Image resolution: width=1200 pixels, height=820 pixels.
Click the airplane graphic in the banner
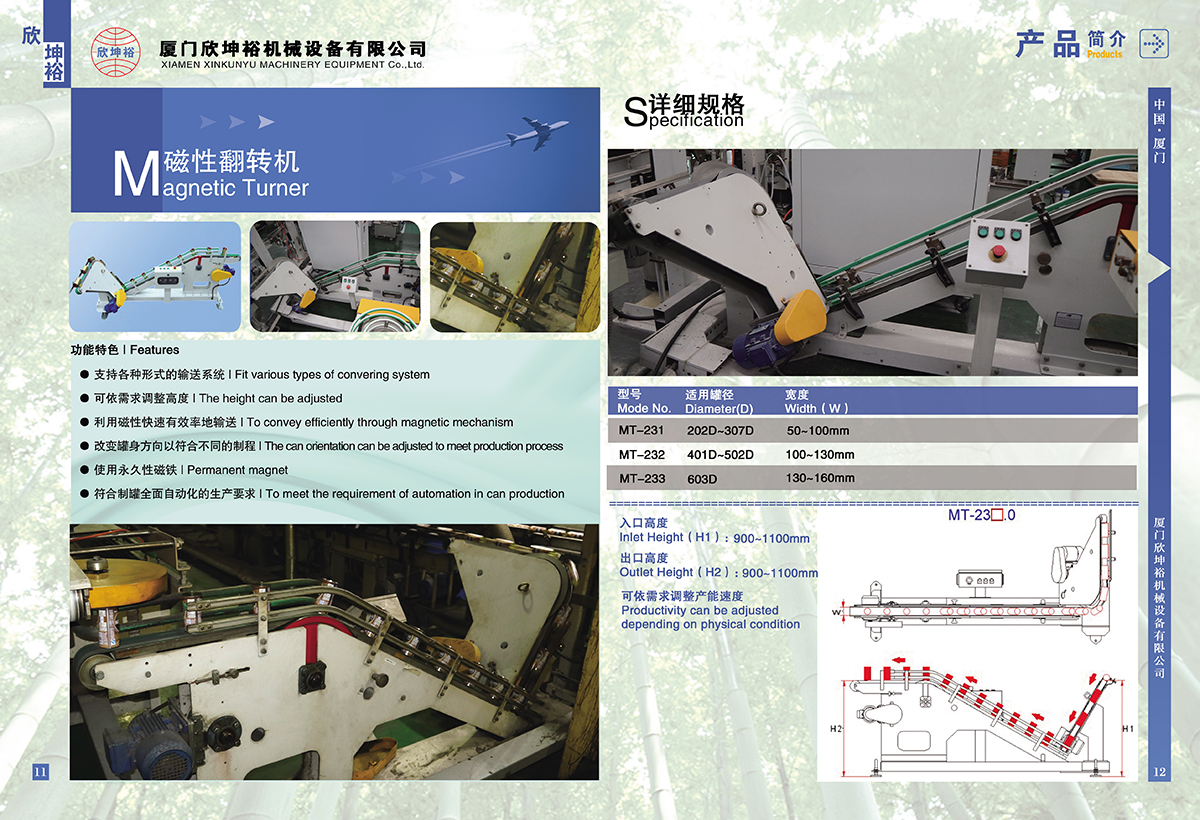click(x=537, y=133)
